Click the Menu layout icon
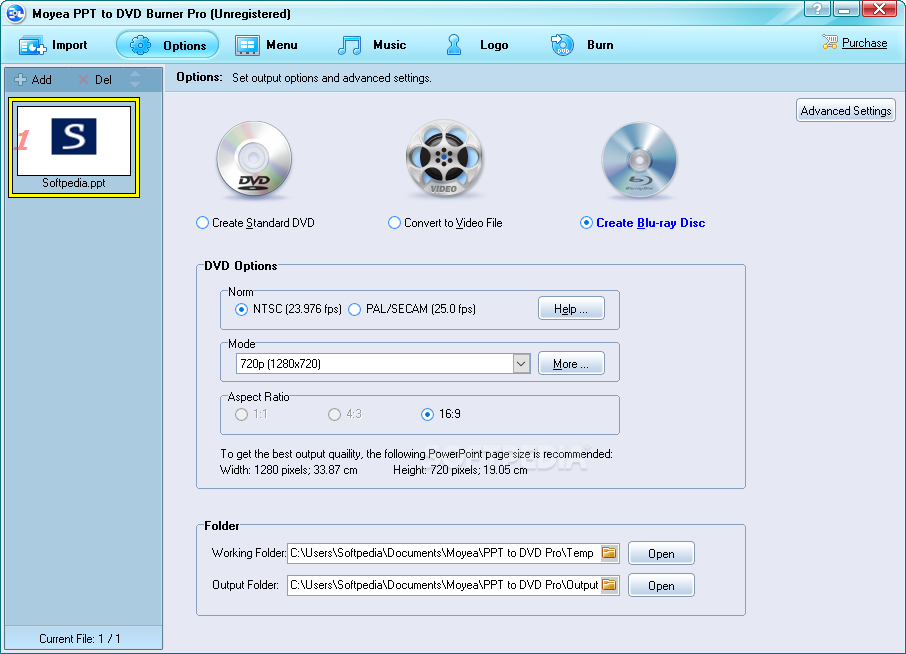 coord(247,45)
